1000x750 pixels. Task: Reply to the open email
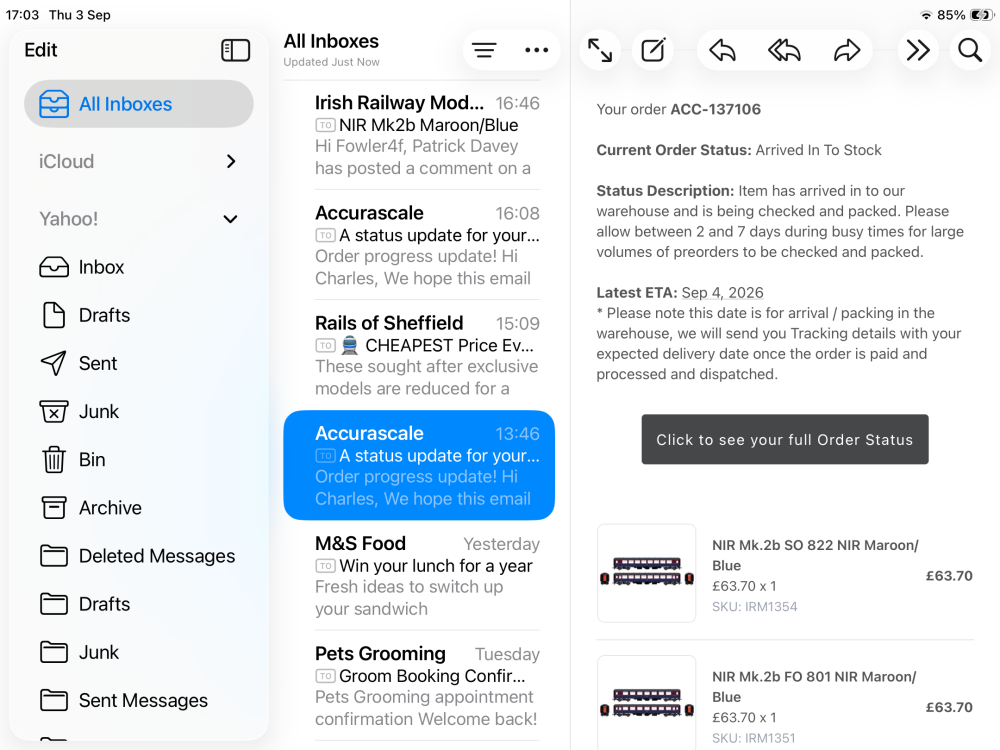tap(723, 50)
